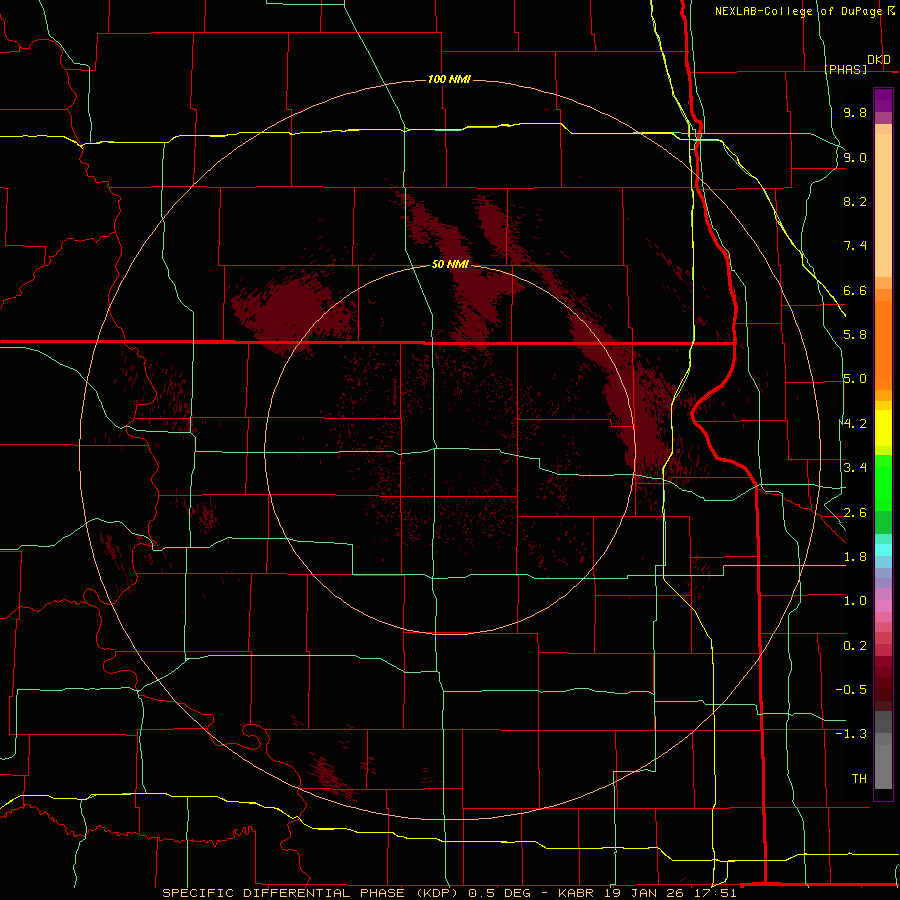Click the DKD legend label
This screenshot has width=900, height=900.
click(x=879, y=60)
